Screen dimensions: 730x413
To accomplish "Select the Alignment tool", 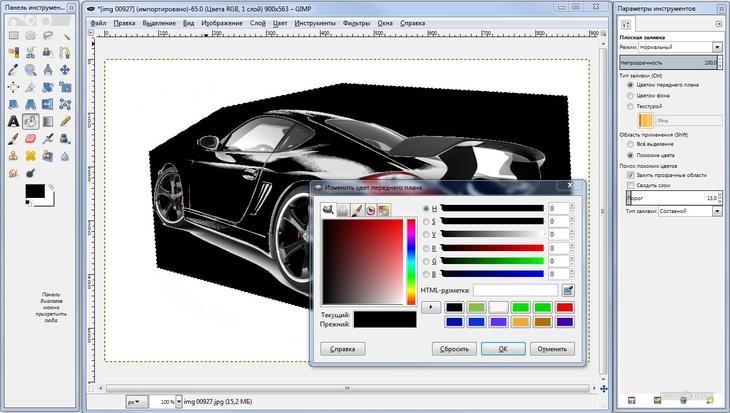I will click(14, 87).
